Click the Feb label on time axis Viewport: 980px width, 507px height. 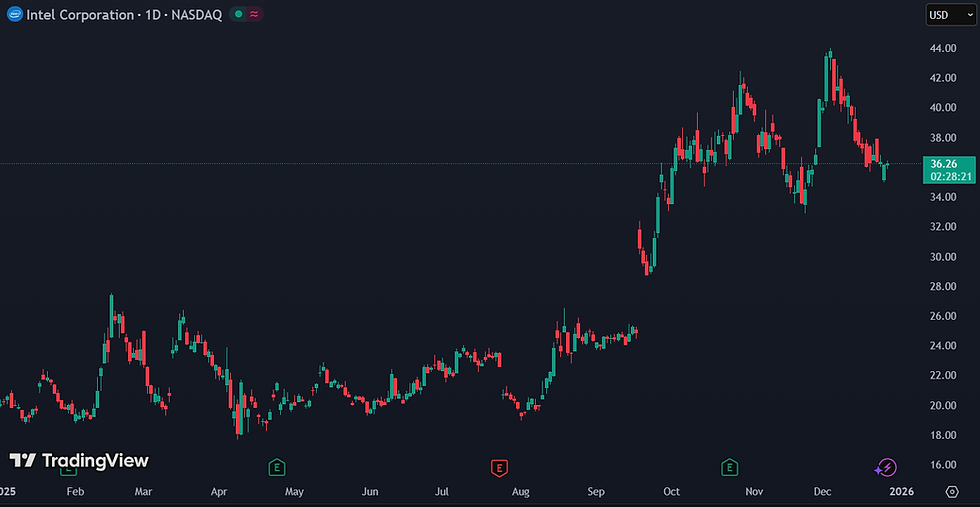tap(75, 492)
